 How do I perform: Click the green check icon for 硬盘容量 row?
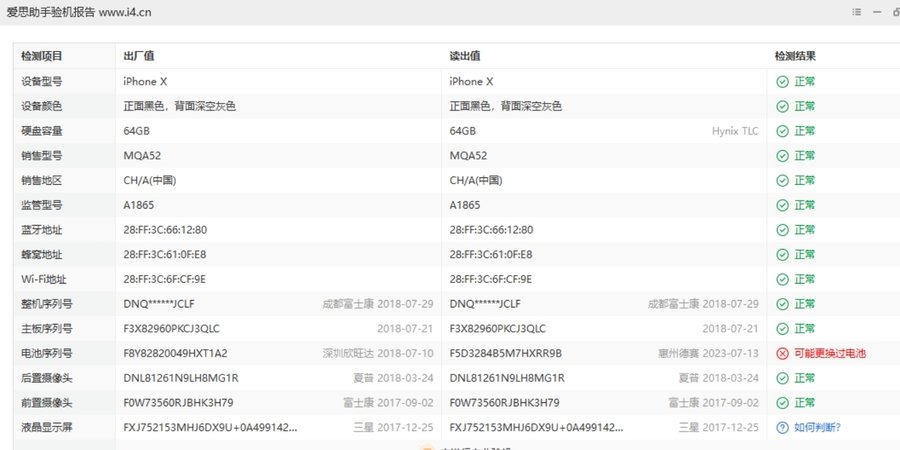click(x=782, y=131)
